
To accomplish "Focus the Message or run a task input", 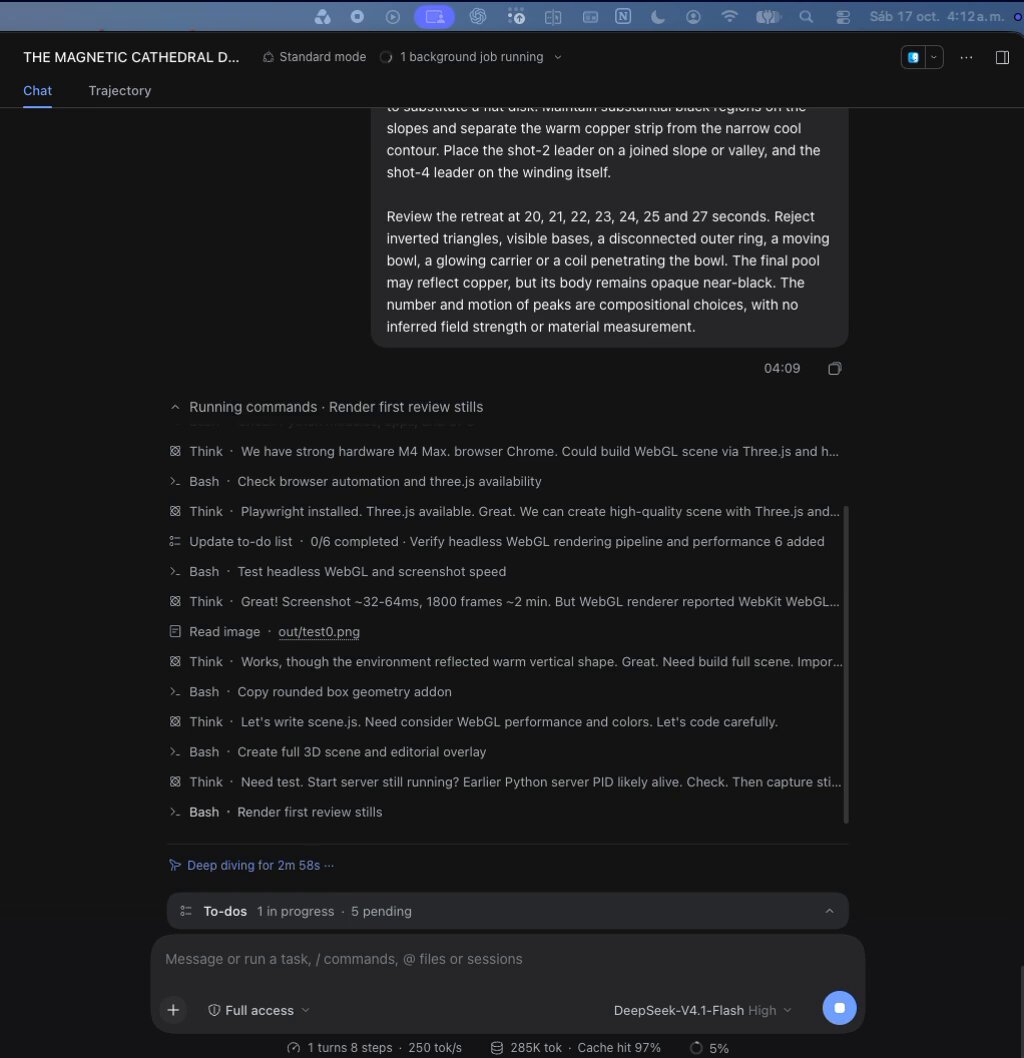I will tap(507, 959).
